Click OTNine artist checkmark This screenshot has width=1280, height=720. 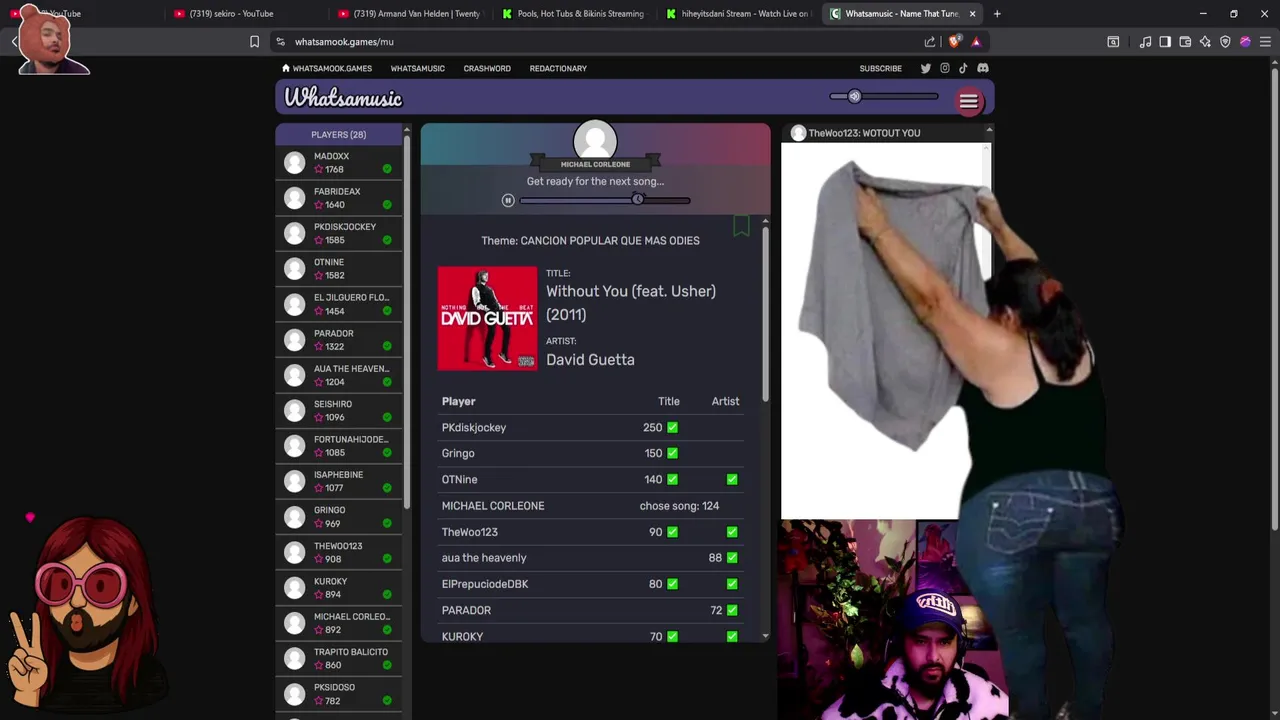732,479
